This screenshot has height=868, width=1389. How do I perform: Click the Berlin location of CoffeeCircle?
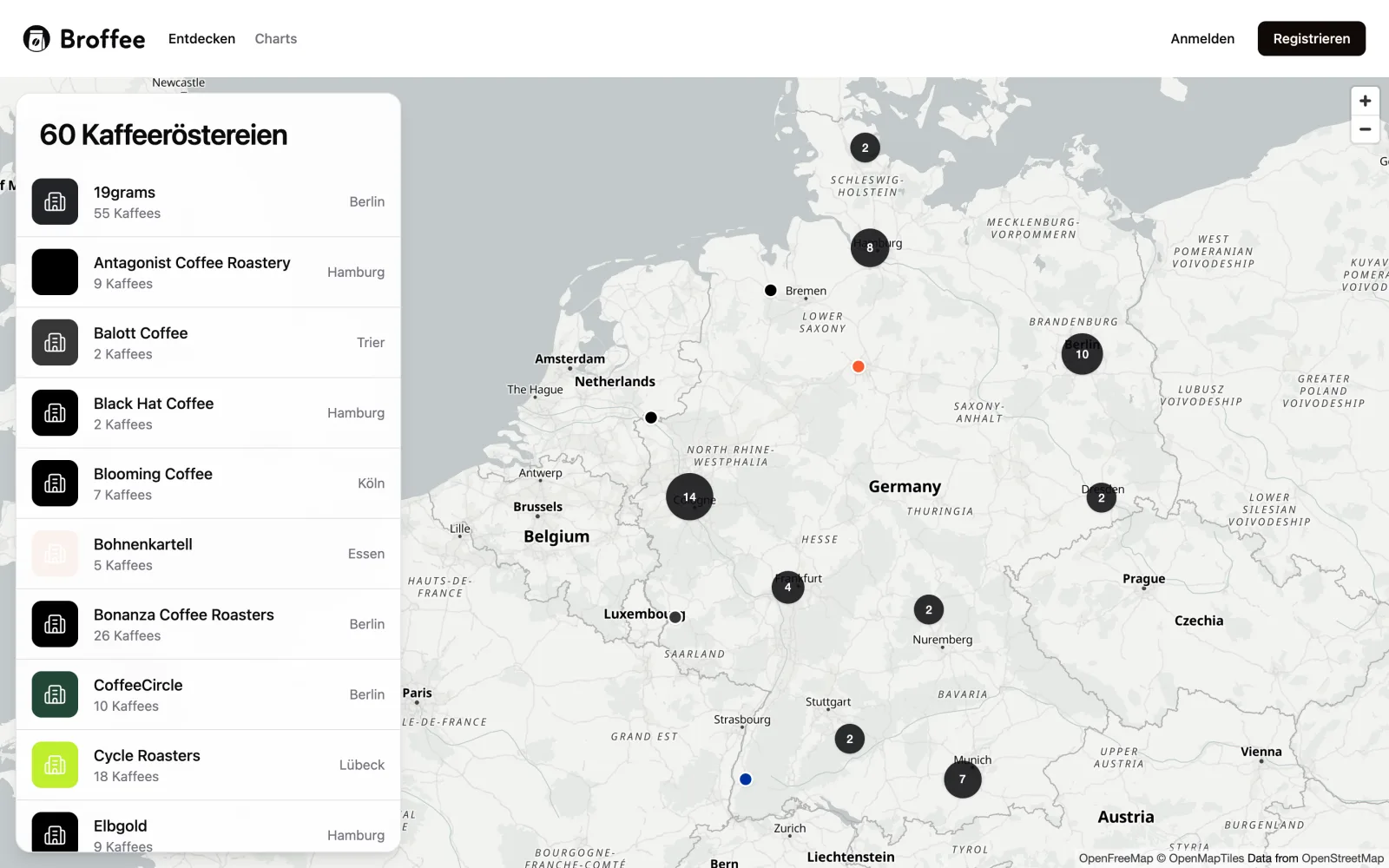[x=367, y=694]
